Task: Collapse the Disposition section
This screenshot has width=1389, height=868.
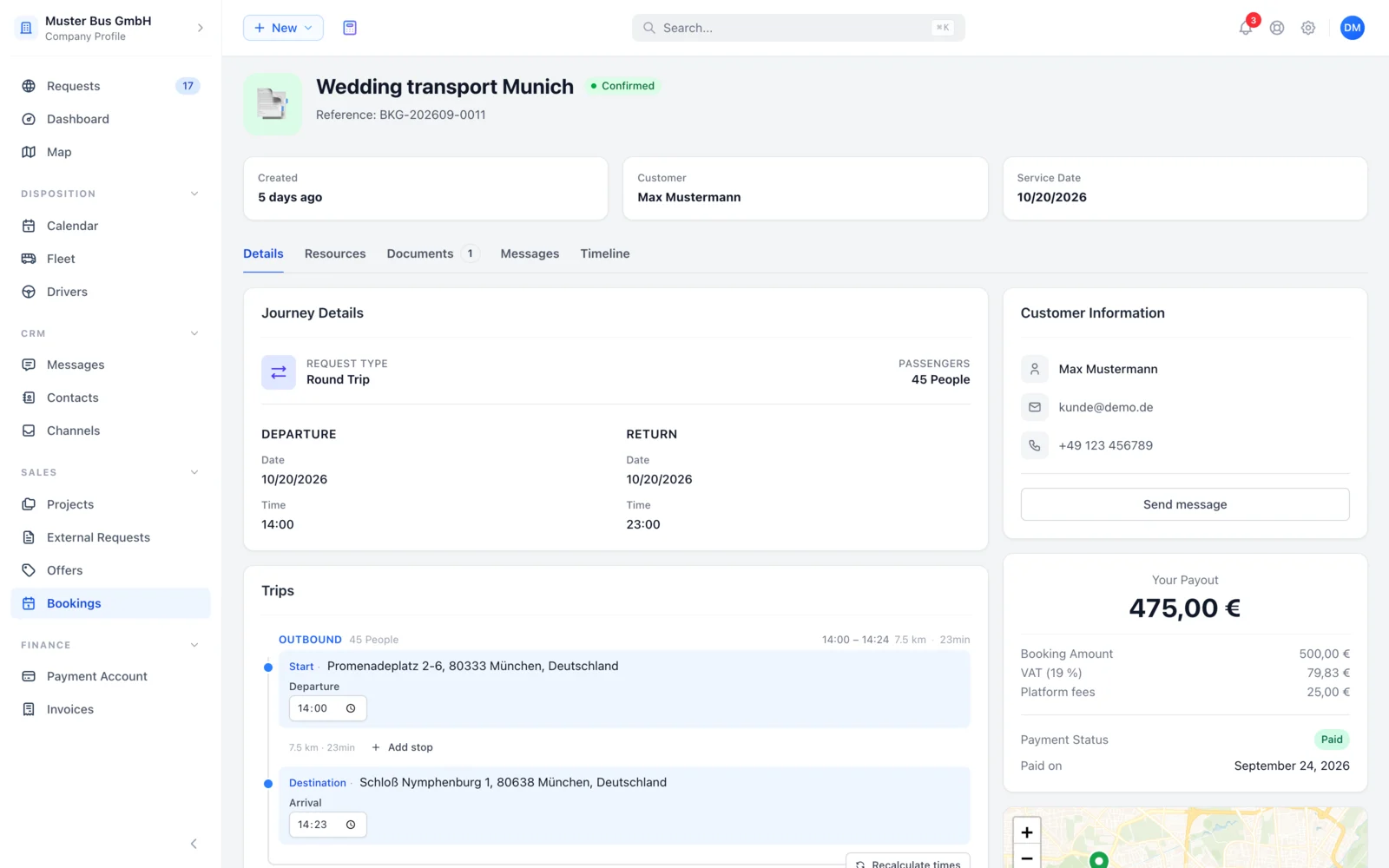Action: pyautogui.click(x=194, y=194)
